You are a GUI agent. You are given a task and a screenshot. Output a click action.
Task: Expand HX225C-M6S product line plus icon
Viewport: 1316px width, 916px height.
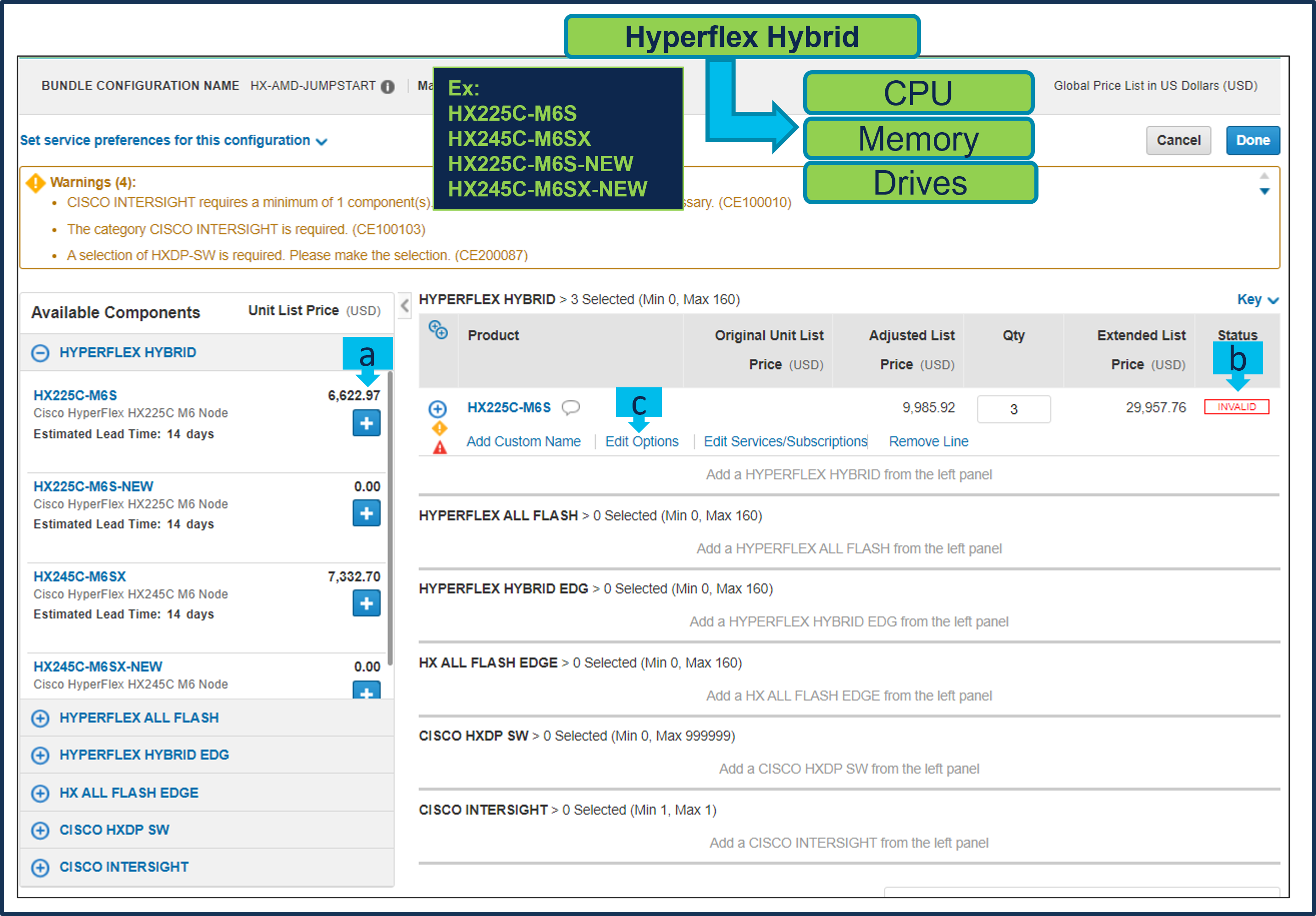click(437, 409)
